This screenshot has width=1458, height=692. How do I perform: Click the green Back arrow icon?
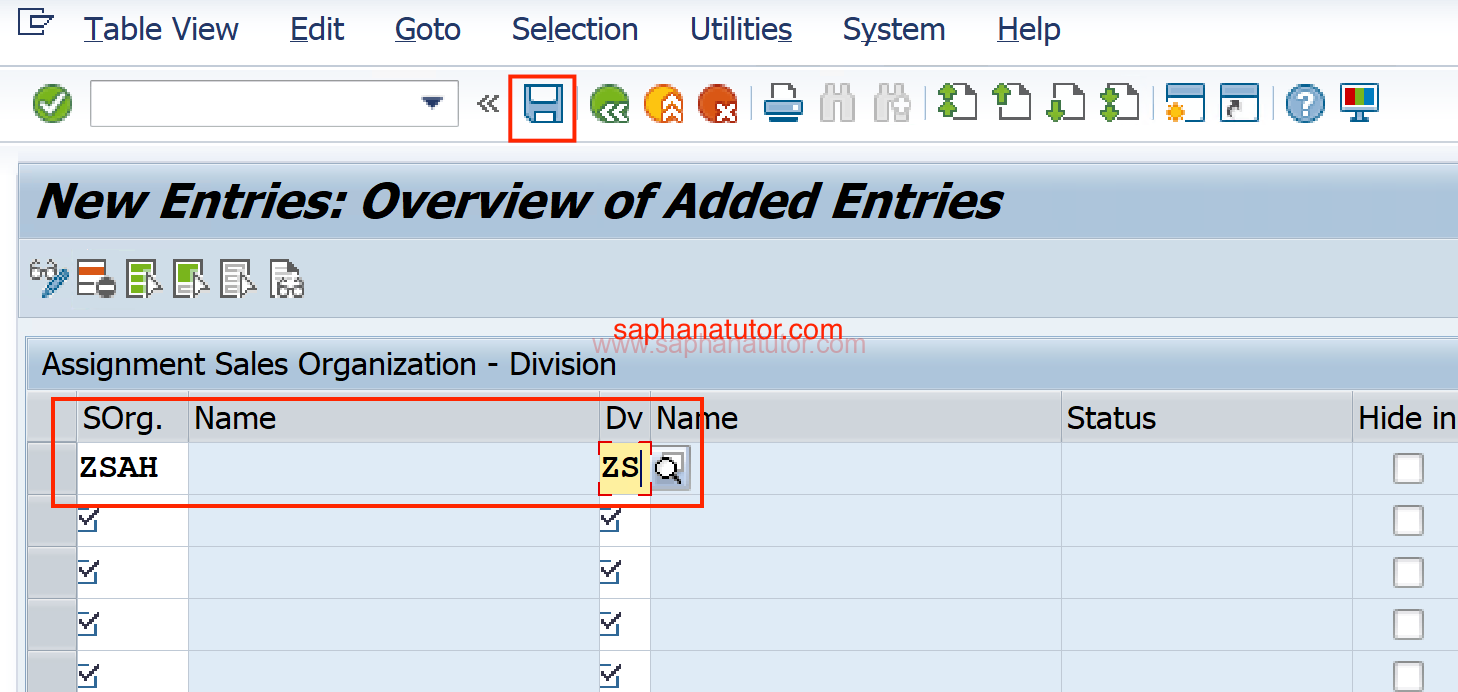pos(609,104)
